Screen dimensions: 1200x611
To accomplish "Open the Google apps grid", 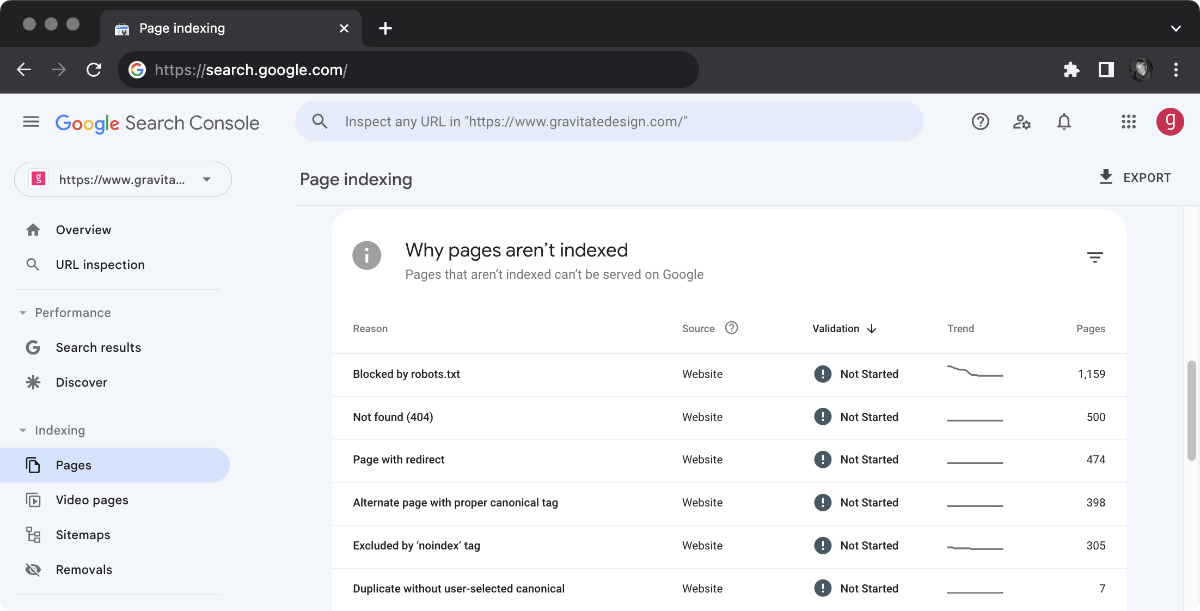I will [1128, 121].
